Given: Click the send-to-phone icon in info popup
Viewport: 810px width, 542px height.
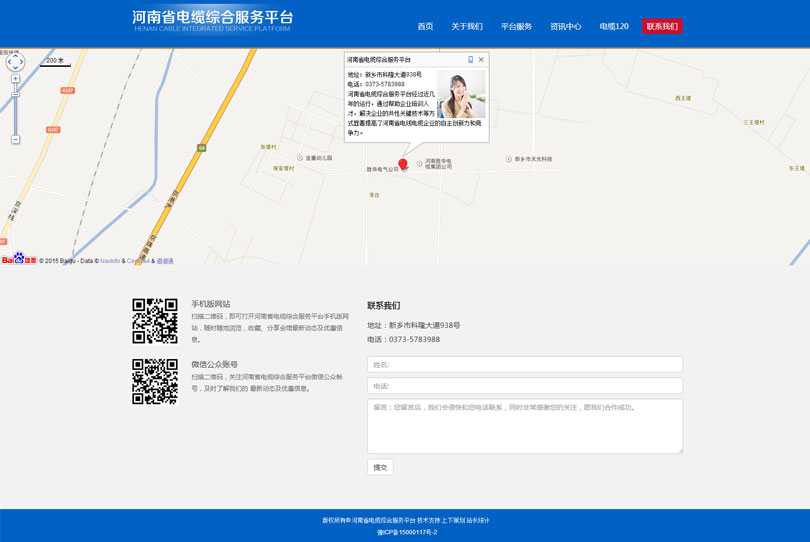Looking at the screenshot, I should click(x=470, y=60).
